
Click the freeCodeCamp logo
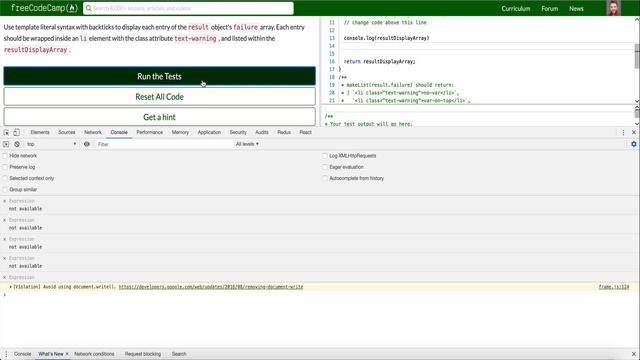pos(44,8)
